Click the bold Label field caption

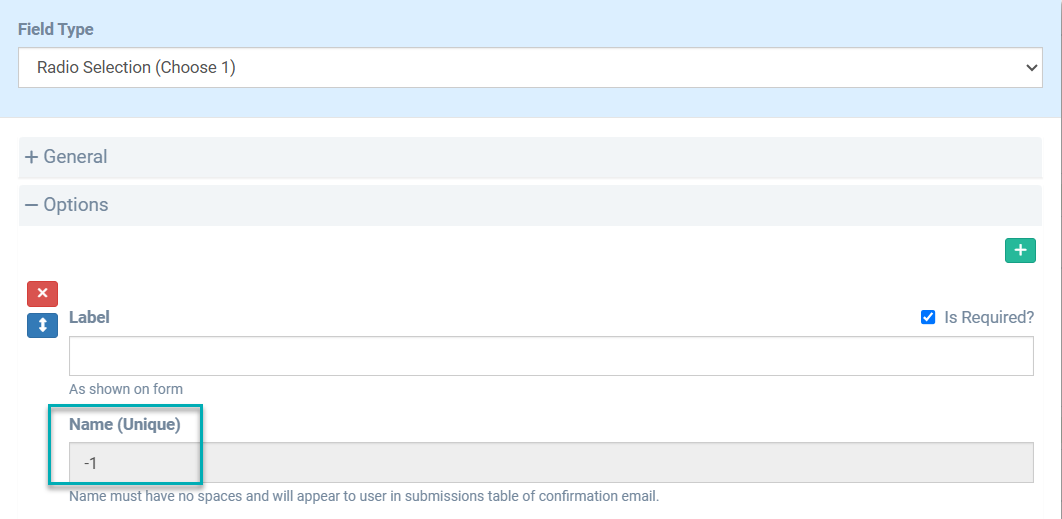click(89, 317)
